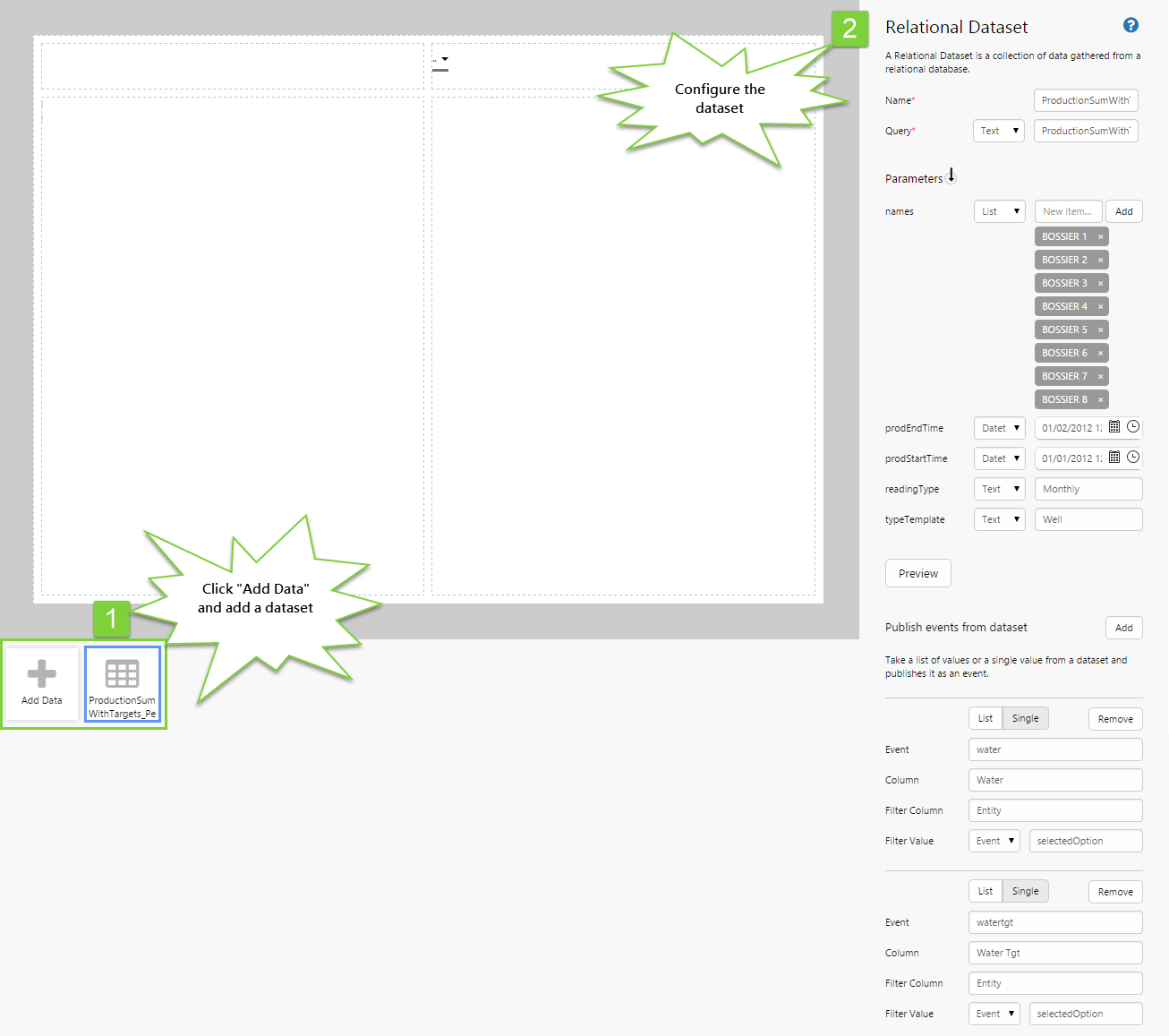Screen dimensions: 1169x1036
Task: Click the Add Data plus icon
Action: [x=41, y=674]
